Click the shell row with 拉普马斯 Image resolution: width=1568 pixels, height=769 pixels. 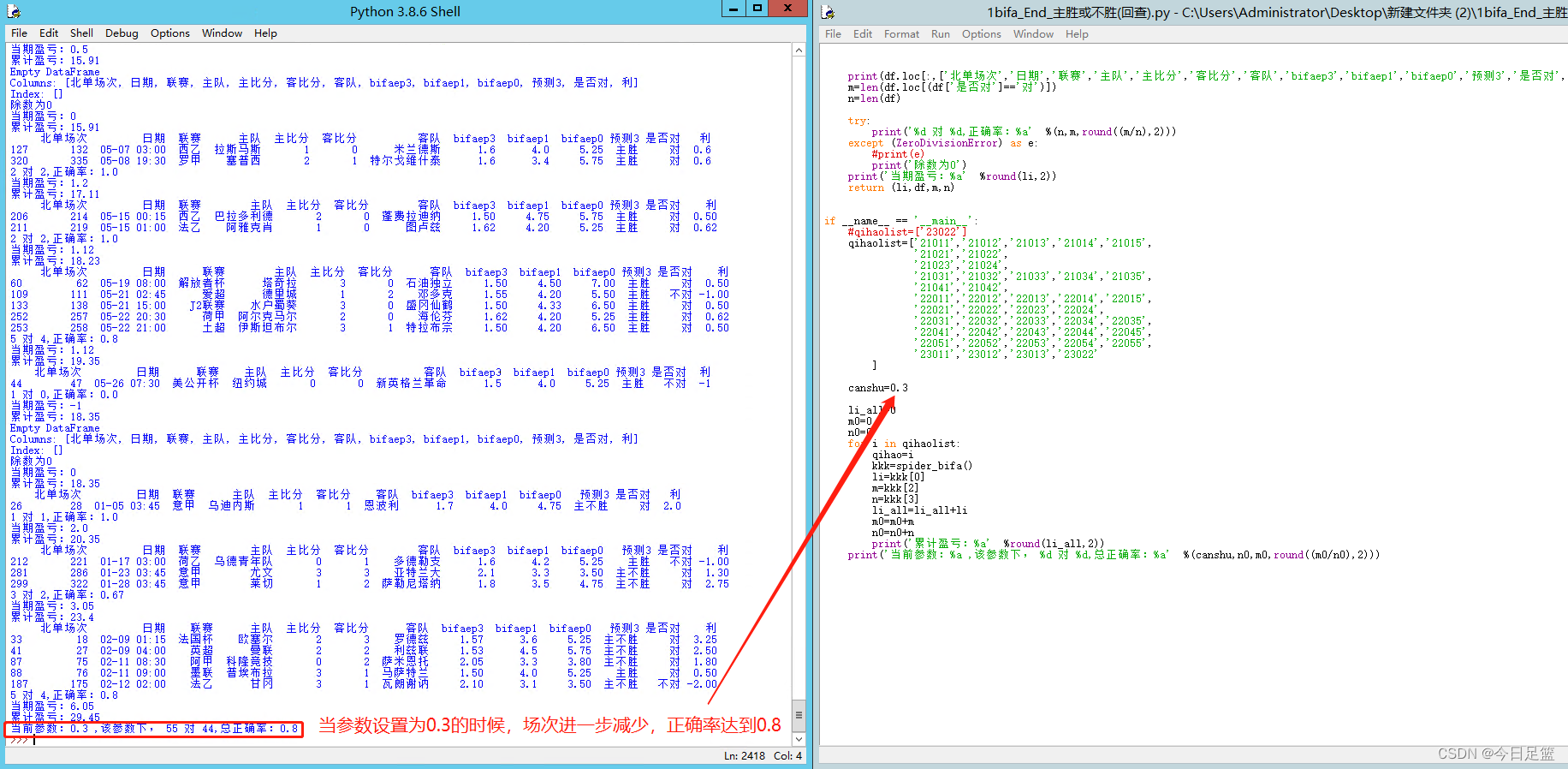pyautogui.click(x=360, y=150)
